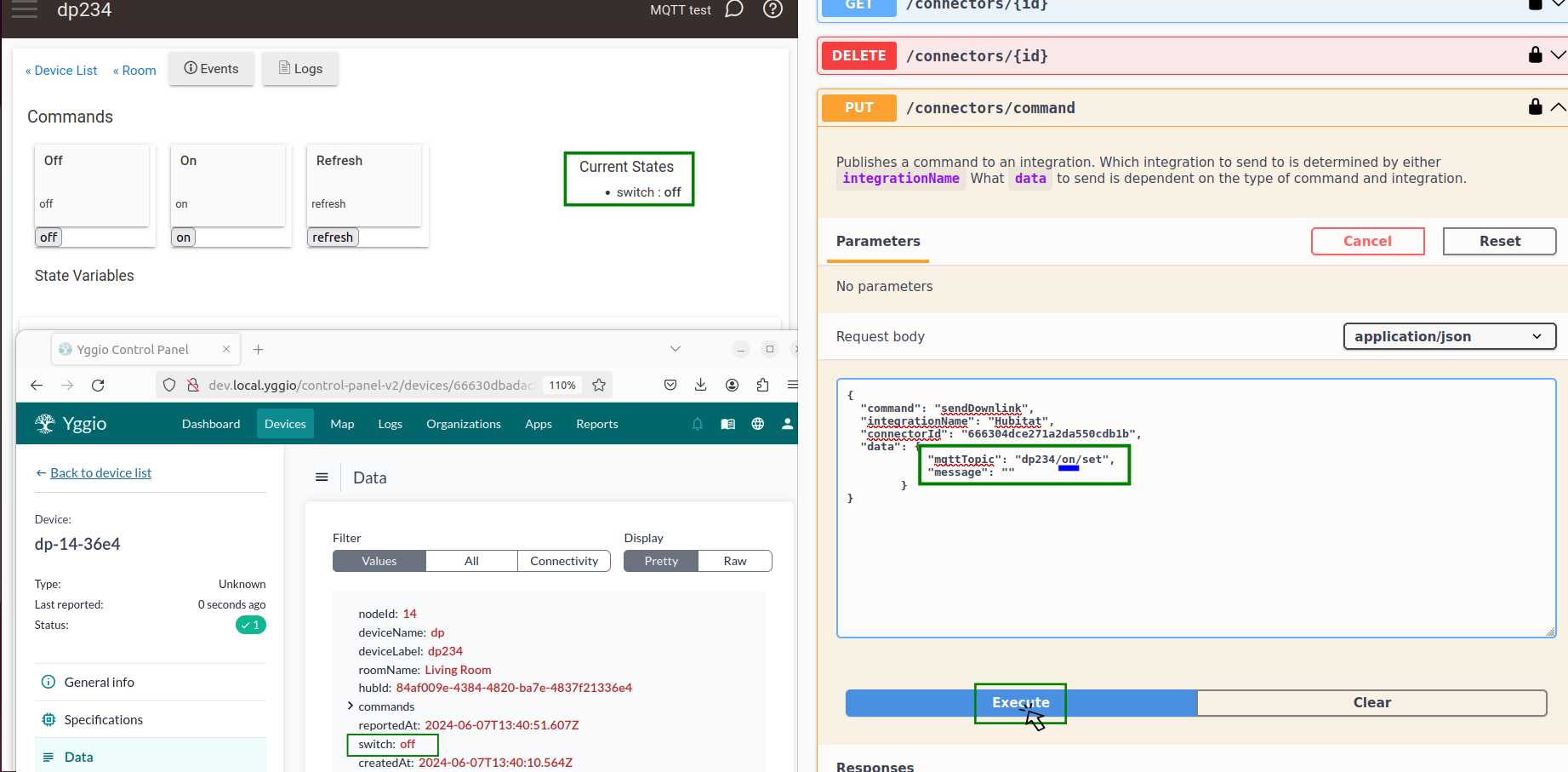
Task: Click the lock icon on DELETE connectors row
Action: tap(1535, 55)
